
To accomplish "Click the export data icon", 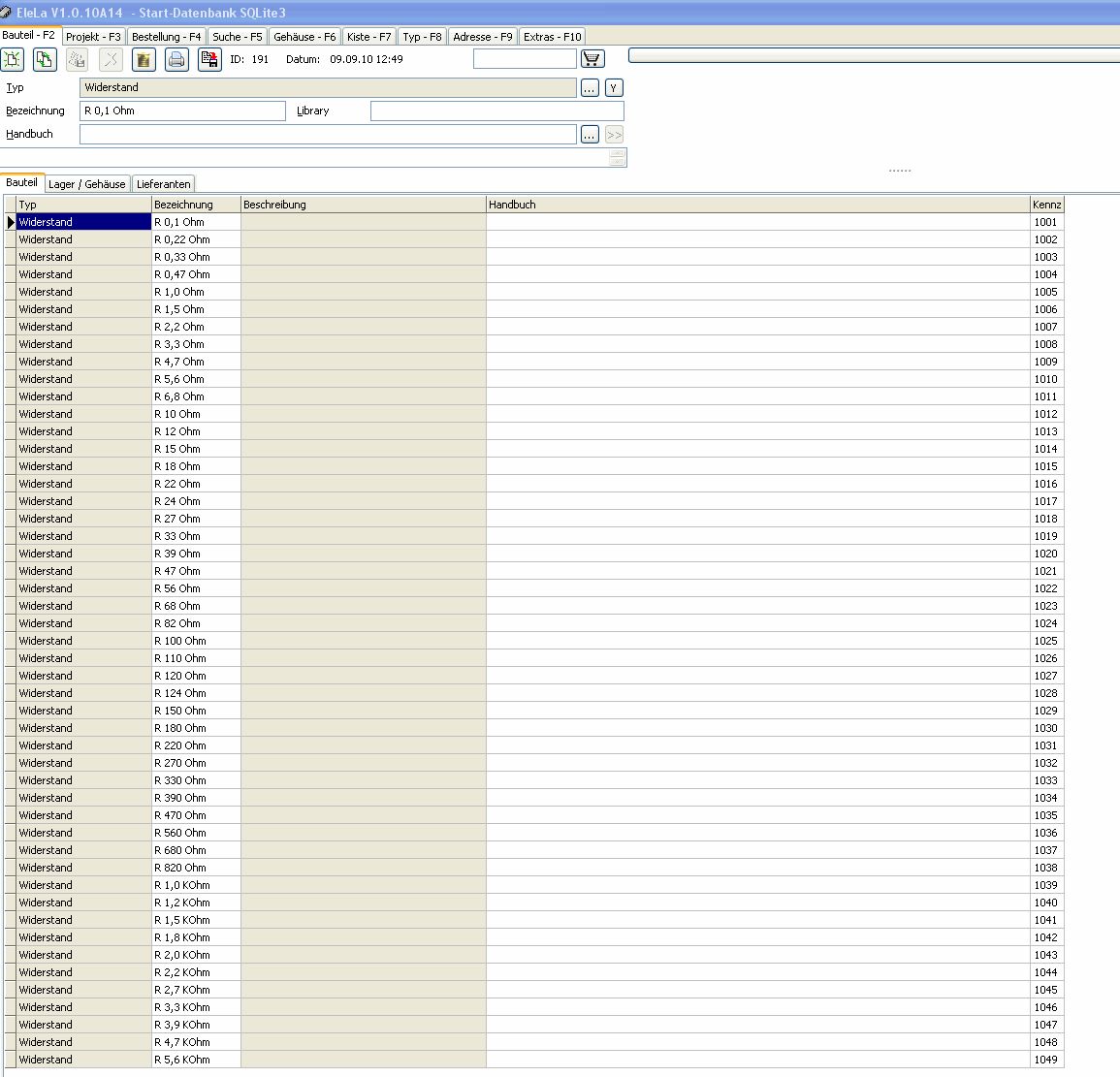I will tap(209, 59).
